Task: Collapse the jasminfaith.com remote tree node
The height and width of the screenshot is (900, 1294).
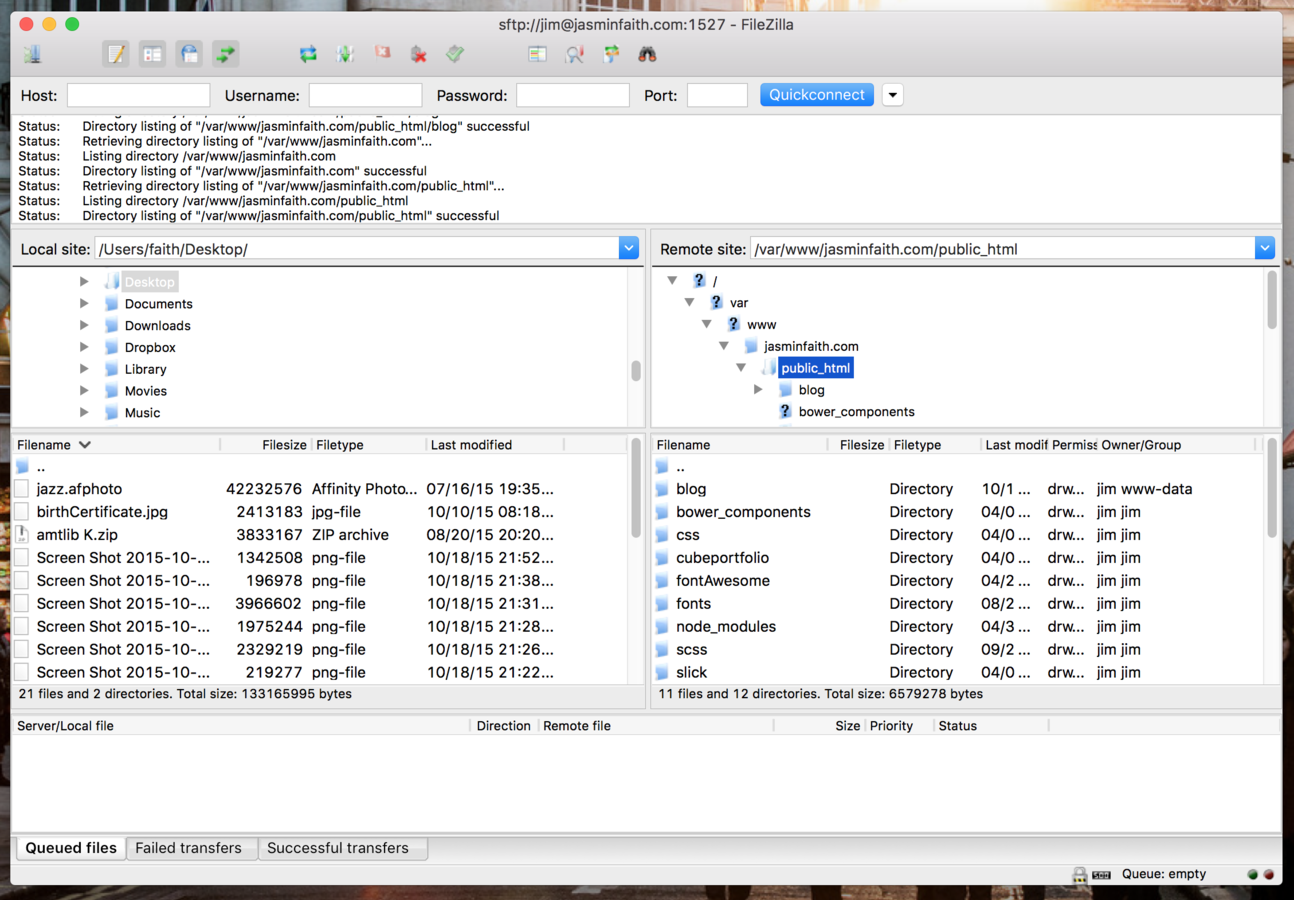Action: (x=724, y=346)
